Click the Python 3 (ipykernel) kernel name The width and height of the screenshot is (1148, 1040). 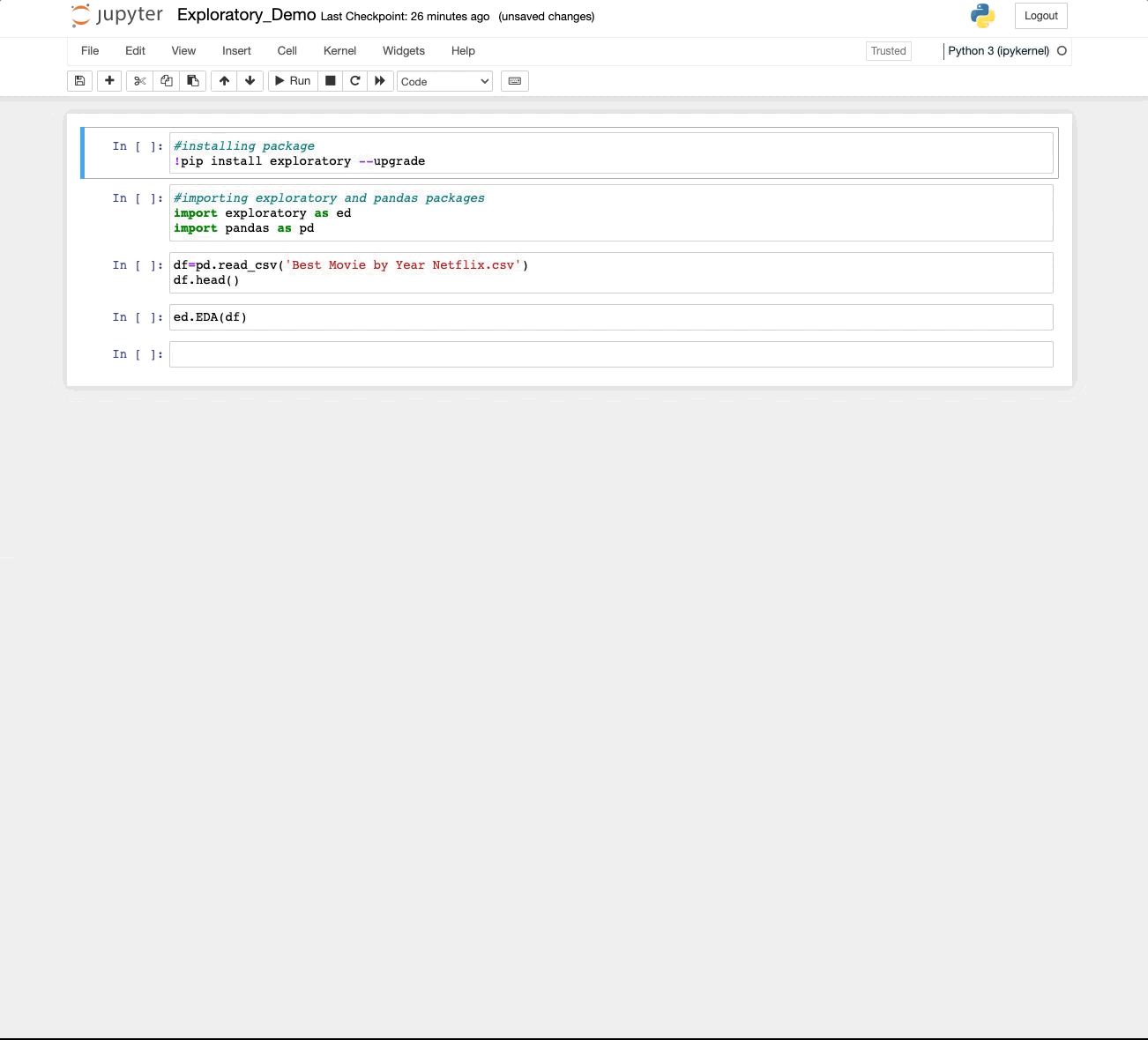pos(998,51)
